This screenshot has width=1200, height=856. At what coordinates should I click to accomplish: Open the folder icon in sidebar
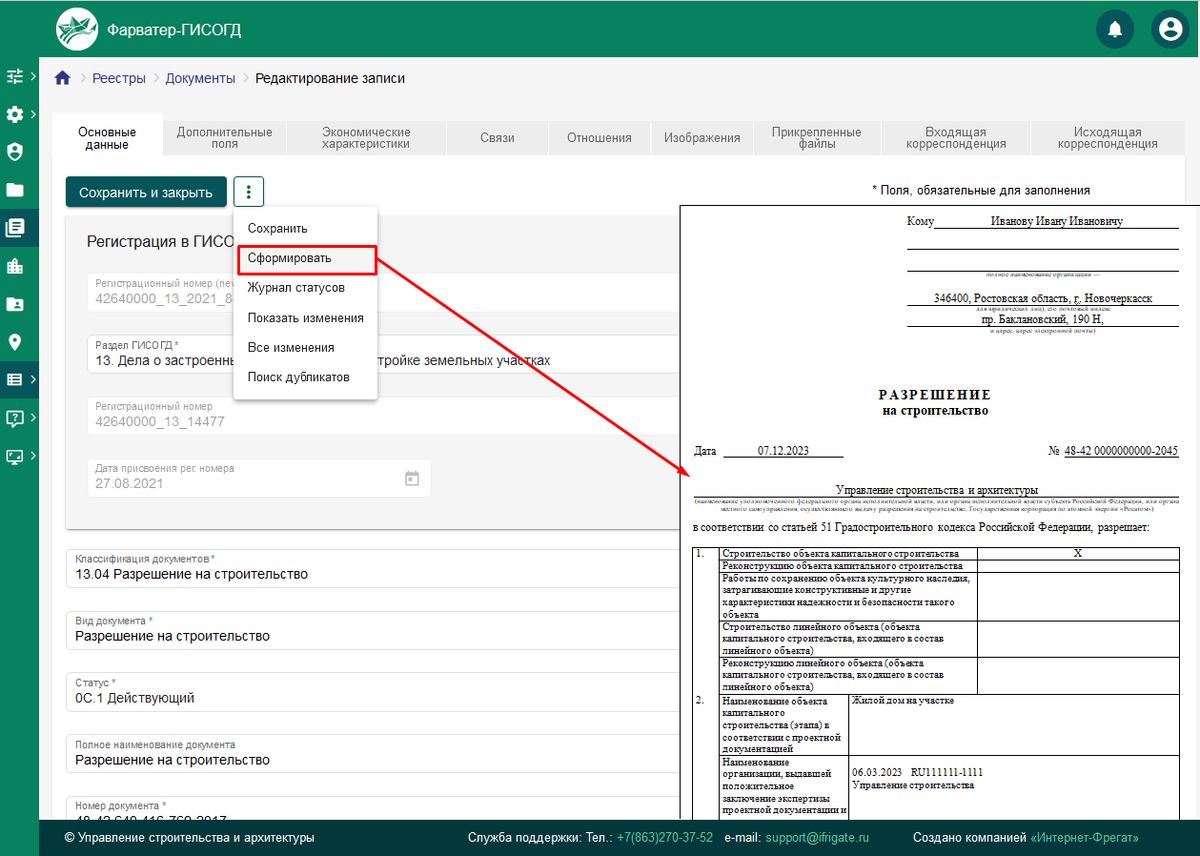coord(15,190)
